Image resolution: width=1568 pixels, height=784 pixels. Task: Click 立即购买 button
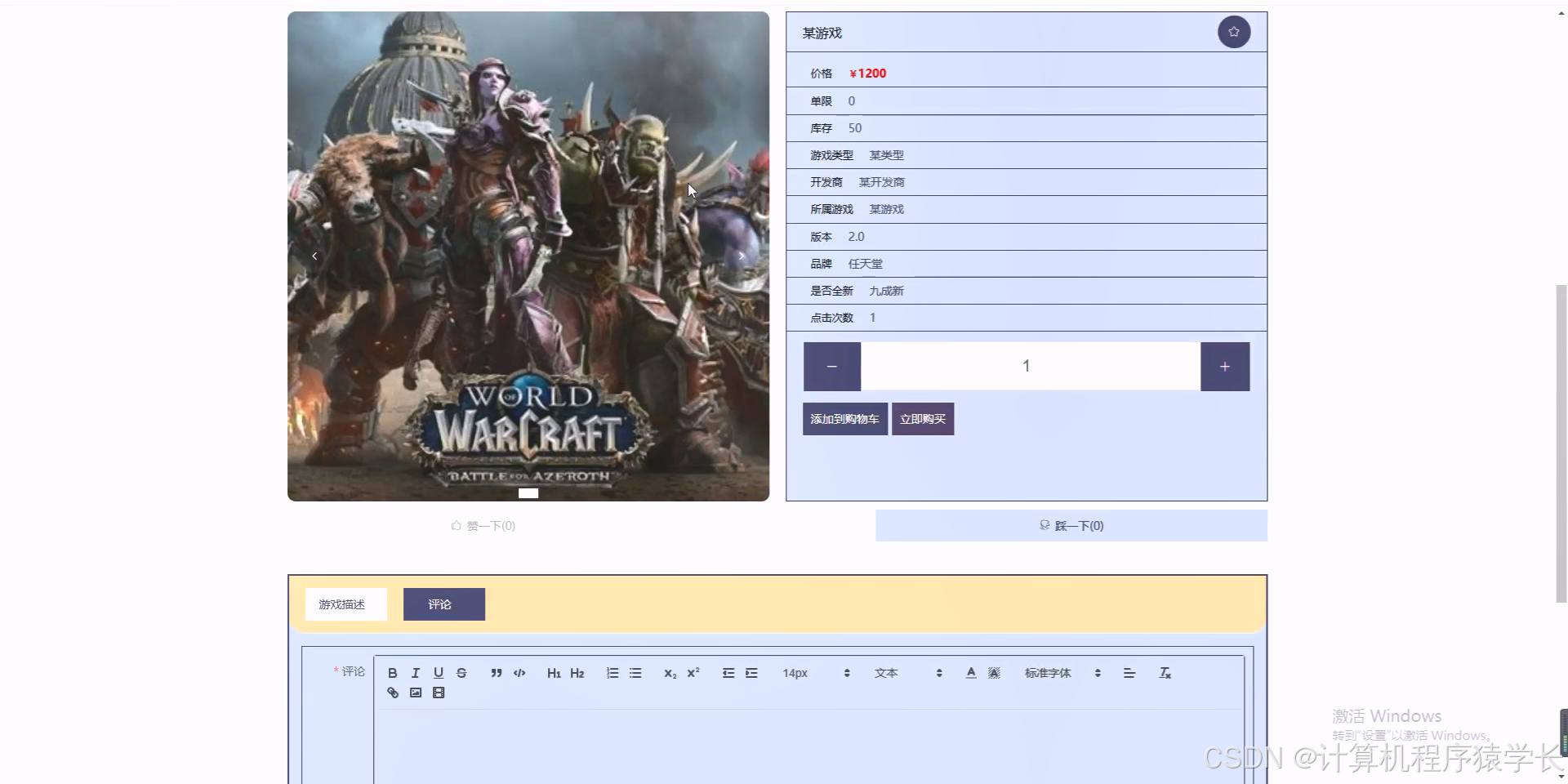click(x=923, y=419)
